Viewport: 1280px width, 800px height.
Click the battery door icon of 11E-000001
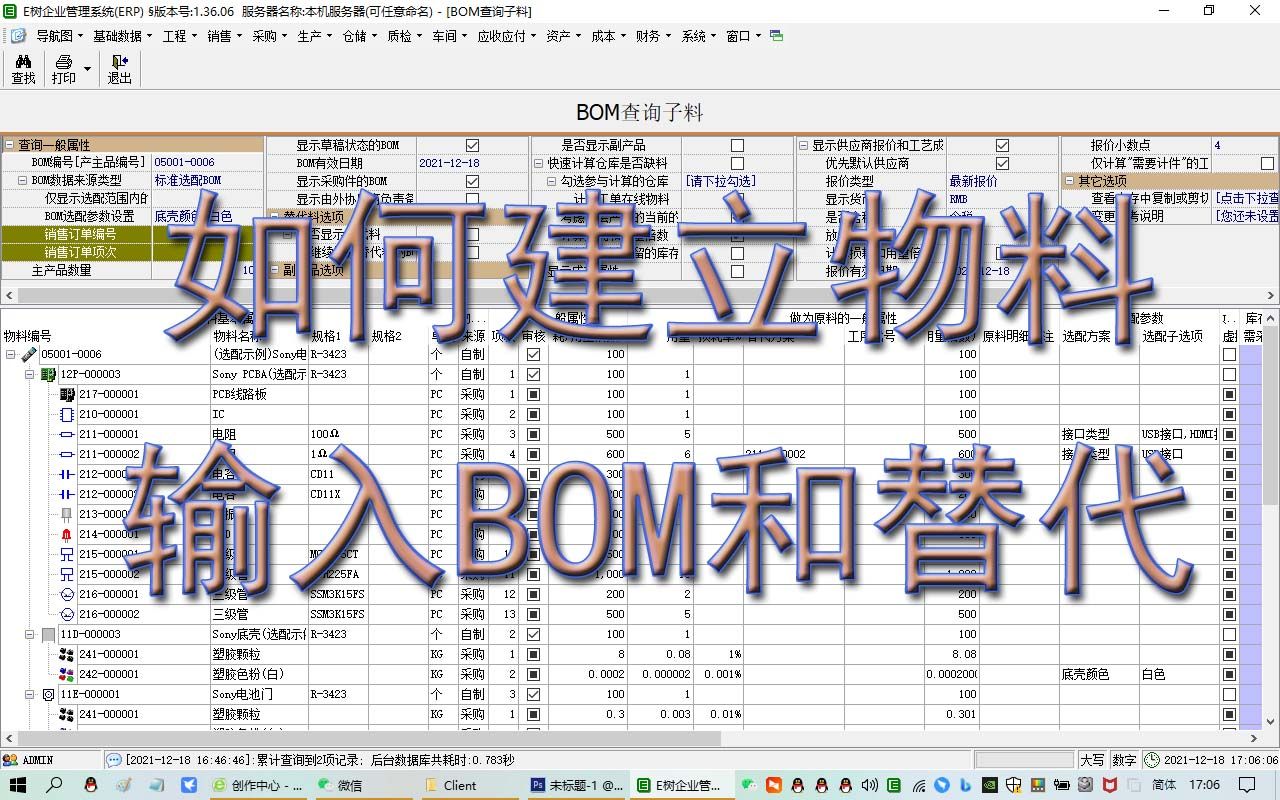(48, 694)
